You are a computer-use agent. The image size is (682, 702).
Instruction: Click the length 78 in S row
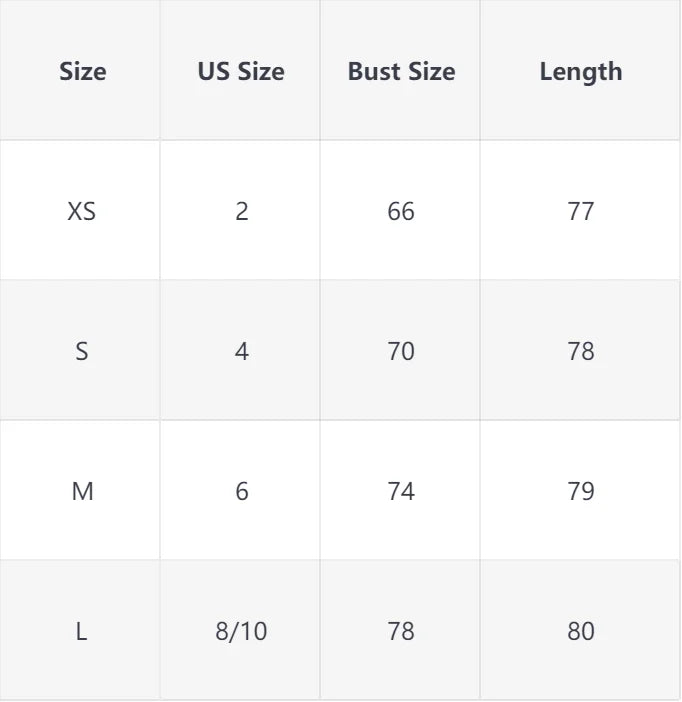pyautogui.click(x=580, y=352)
